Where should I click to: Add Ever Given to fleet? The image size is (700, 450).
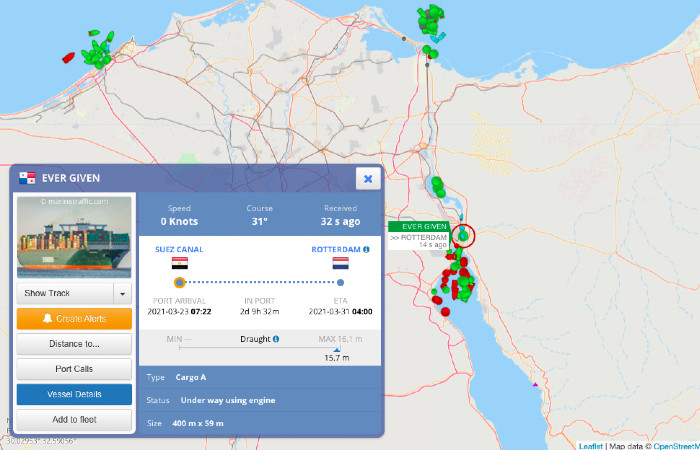(x=75, y=419)
